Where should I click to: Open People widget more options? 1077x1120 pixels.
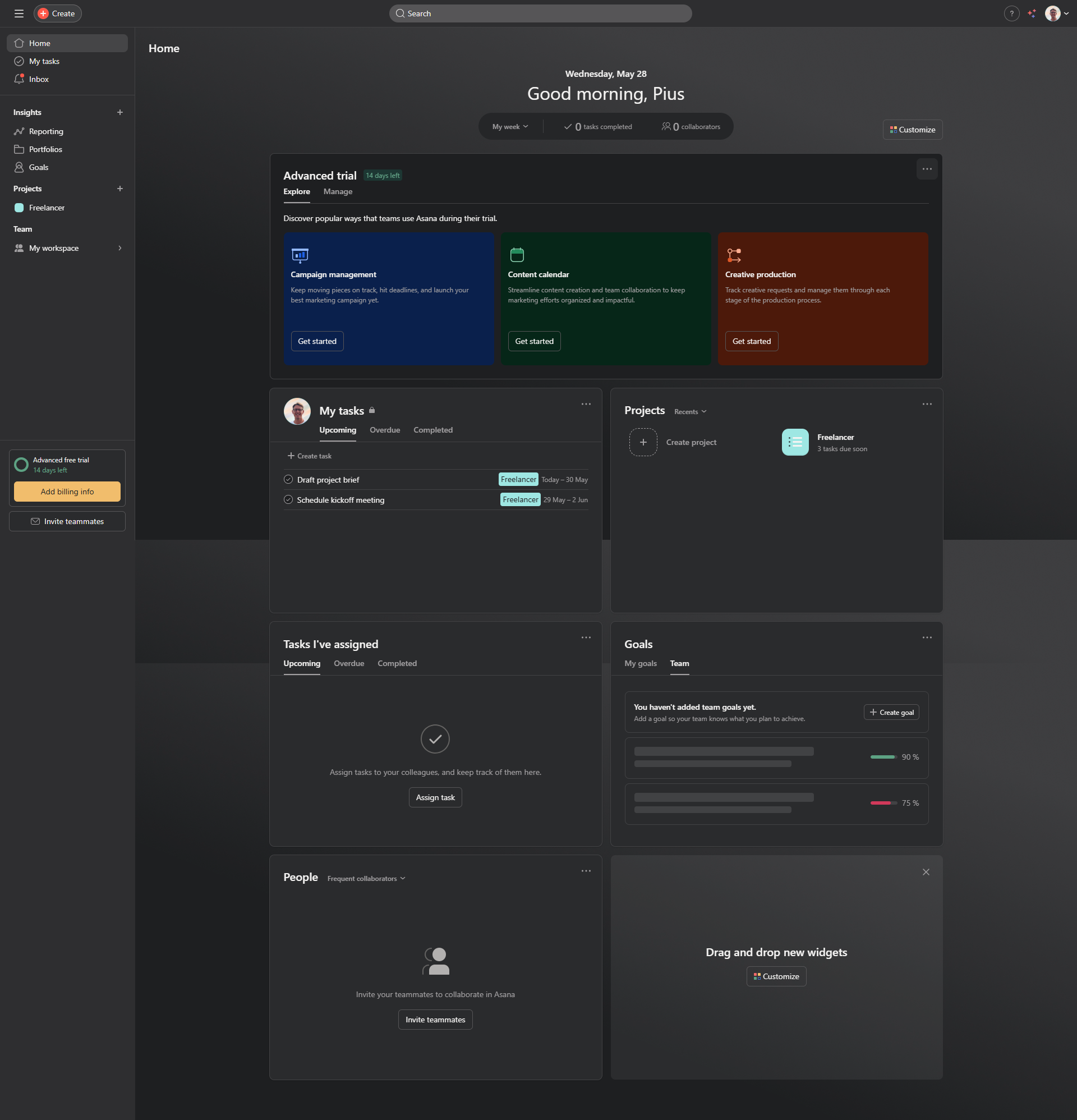tap(586, 871)
